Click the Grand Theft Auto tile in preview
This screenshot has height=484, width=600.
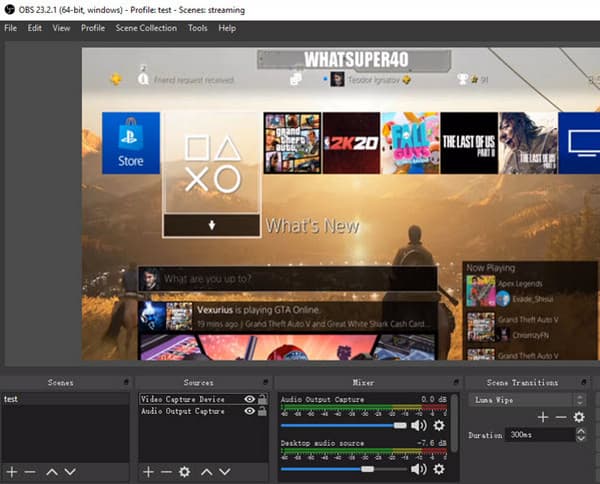tap(292, 143)
